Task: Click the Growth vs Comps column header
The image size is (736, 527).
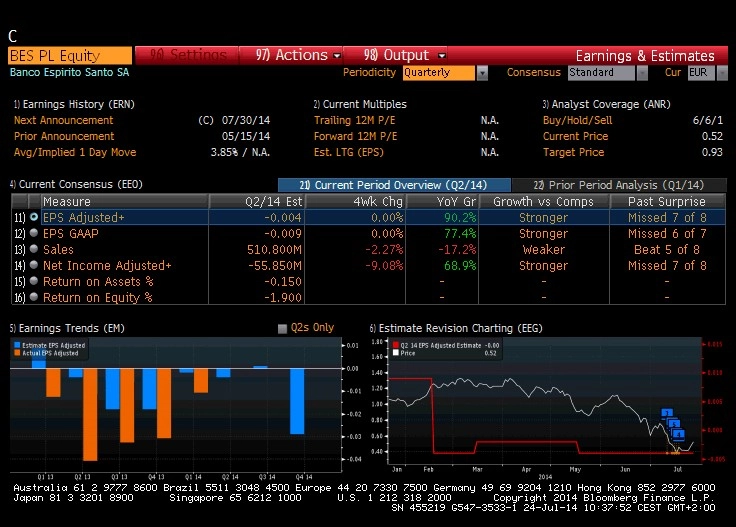Action: tap(544, 201)
